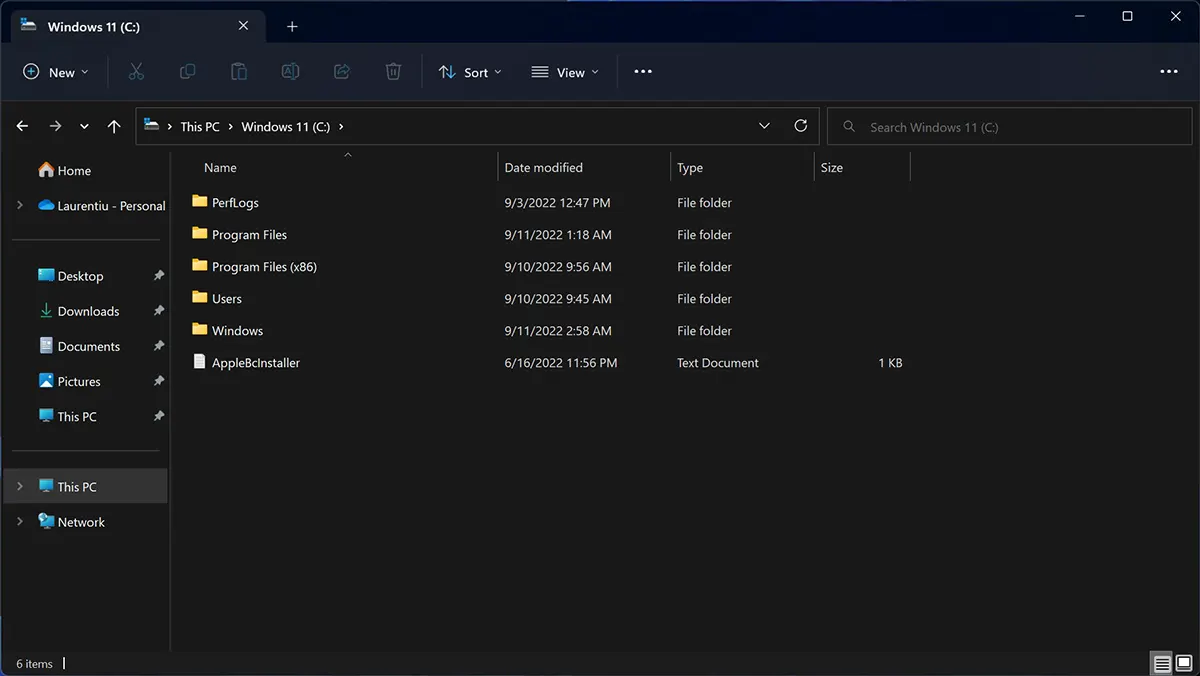The width and height of the screenshot is (1200, 676).
Task: Click the pin icon next to Downloads
Action: (158, 311)
